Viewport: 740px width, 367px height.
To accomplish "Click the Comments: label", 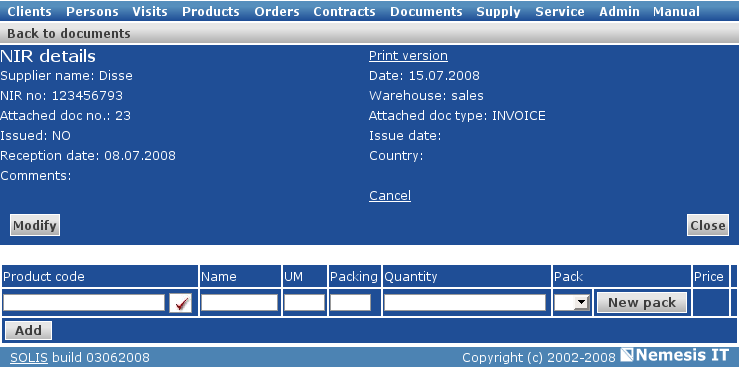I will tap(36, 175).
